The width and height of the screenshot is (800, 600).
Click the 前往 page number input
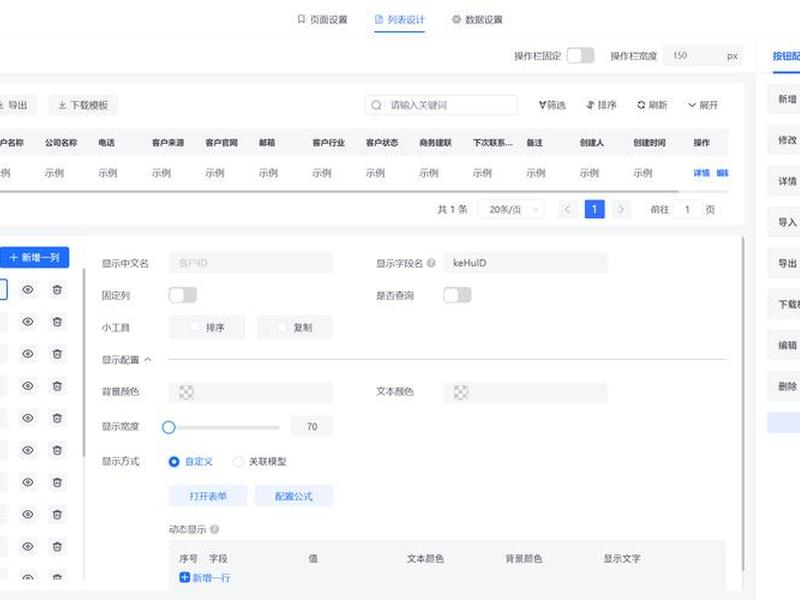coord(687,209)
